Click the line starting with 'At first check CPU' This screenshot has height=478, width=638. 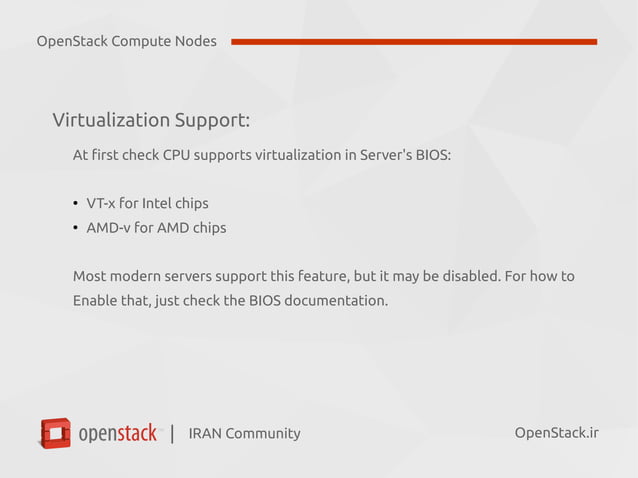pyautogui.click(x=262, y=156)
